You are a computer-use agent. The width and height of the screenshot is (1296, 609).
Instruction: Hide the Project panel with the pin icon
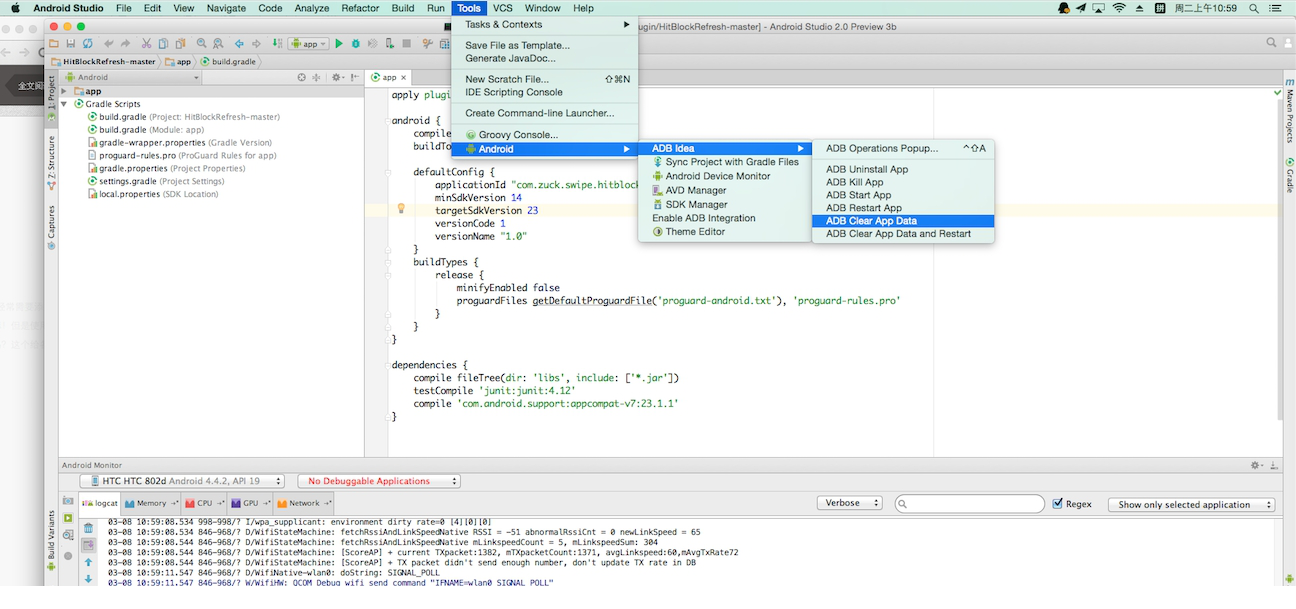pos(355,77)
